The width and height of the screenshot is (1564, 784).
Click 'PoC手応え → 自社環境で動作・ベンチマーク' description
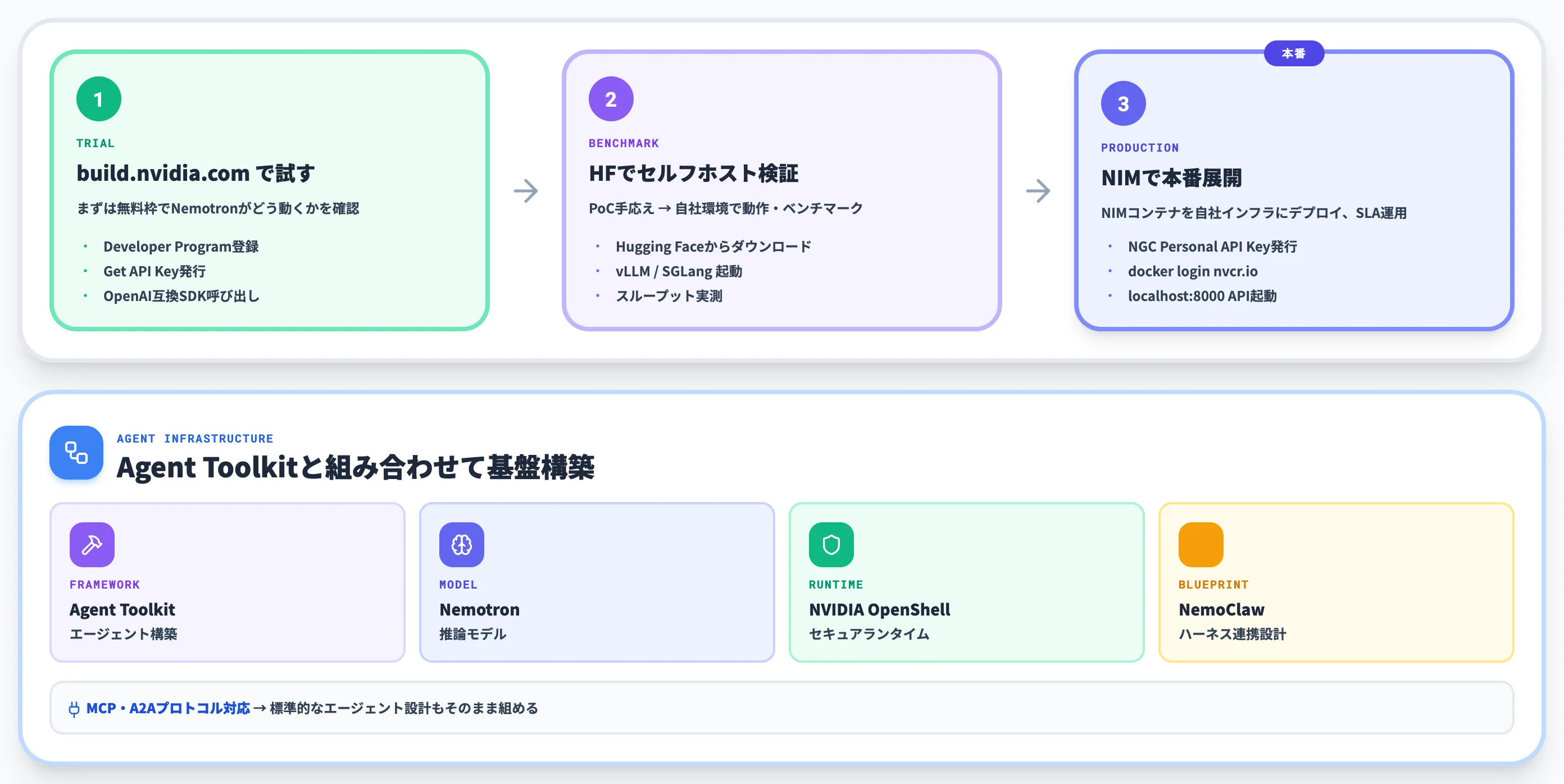725,208
